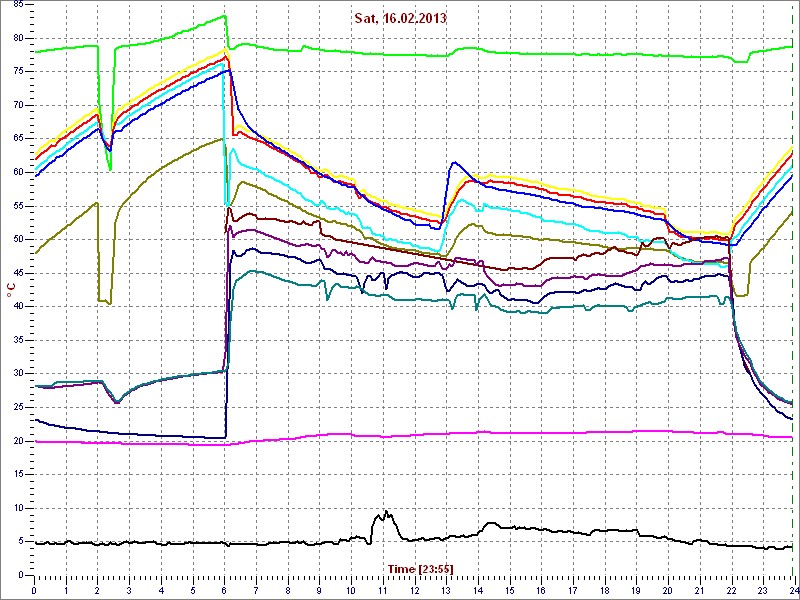The height and width of the screenshot is (600, 800).
Task: Click hour label 4 on time axis
Action: point(161,590)
